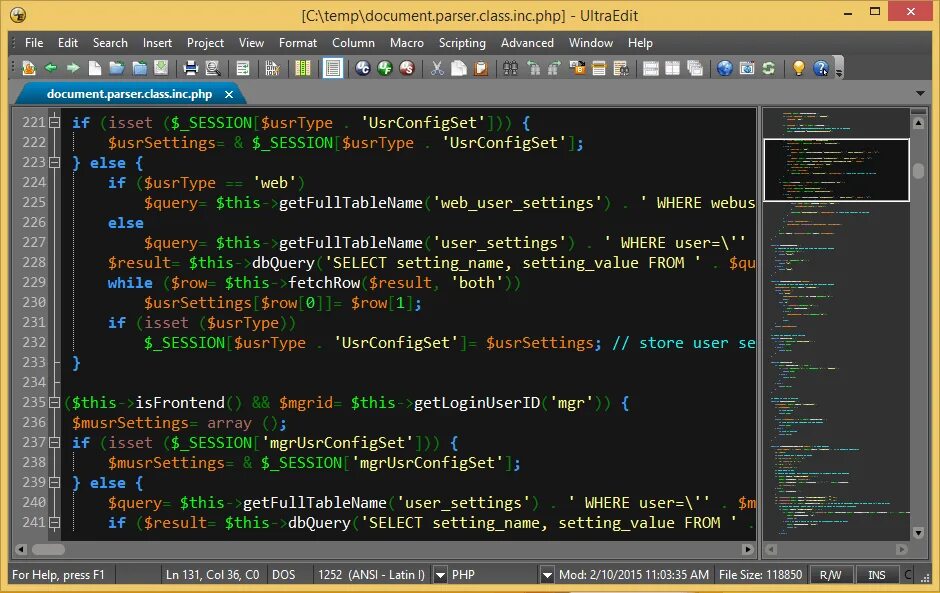Click the Ln 131, Col 36 status field
This screenshot has width=940, height=593.
click(x=212, y=575)
